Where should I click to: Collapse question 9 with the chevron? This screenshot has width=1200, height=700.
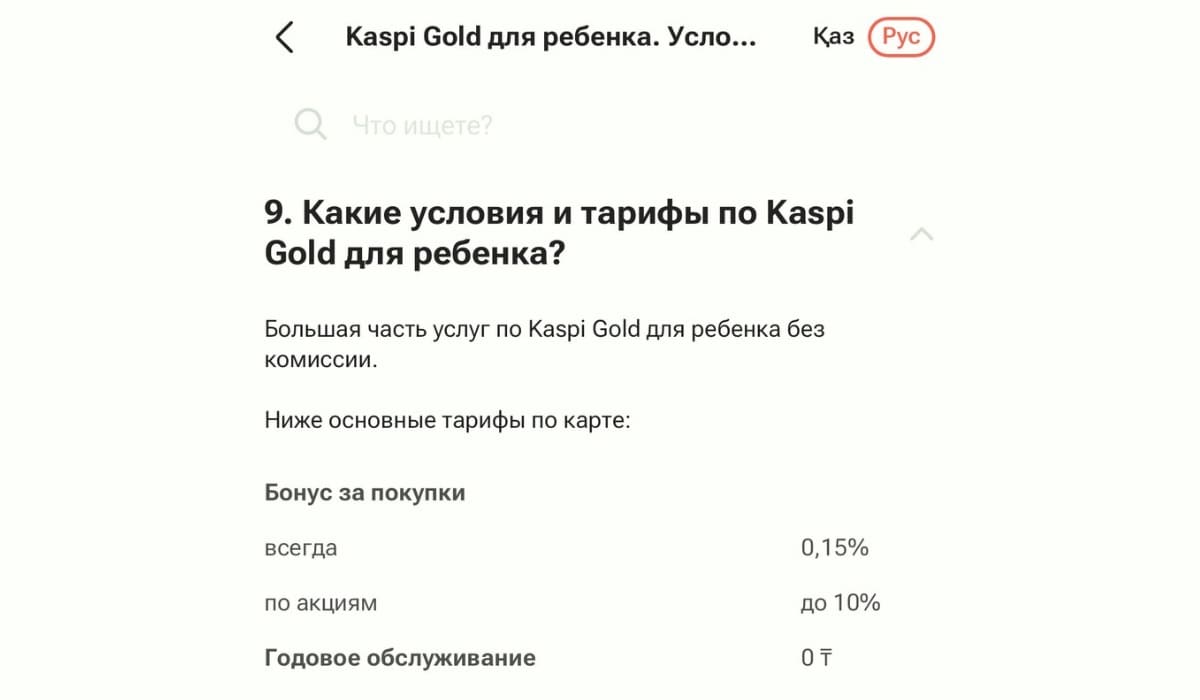921,235
